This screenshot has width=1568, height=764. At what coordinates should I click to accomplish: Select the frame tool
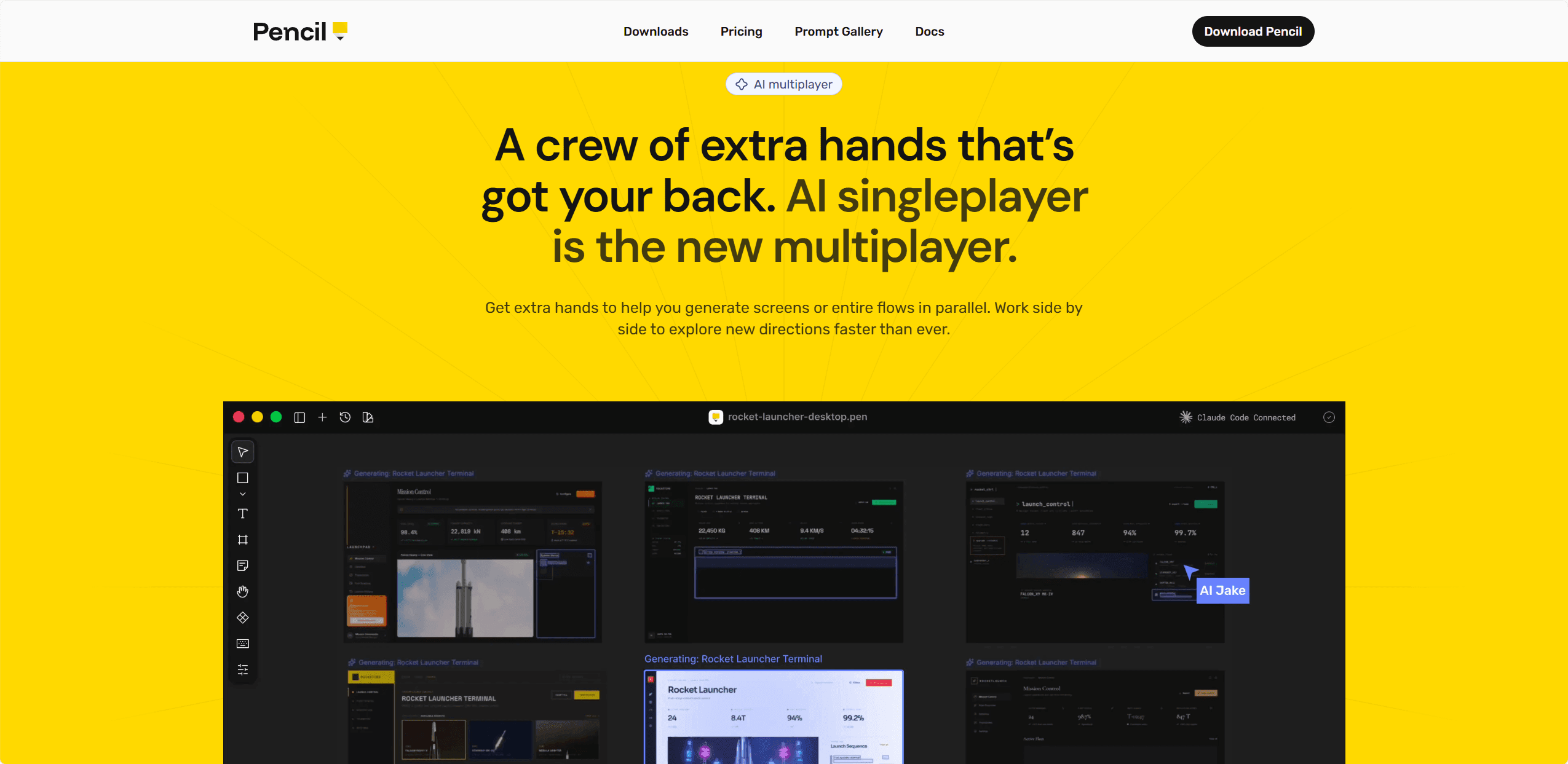243,540
